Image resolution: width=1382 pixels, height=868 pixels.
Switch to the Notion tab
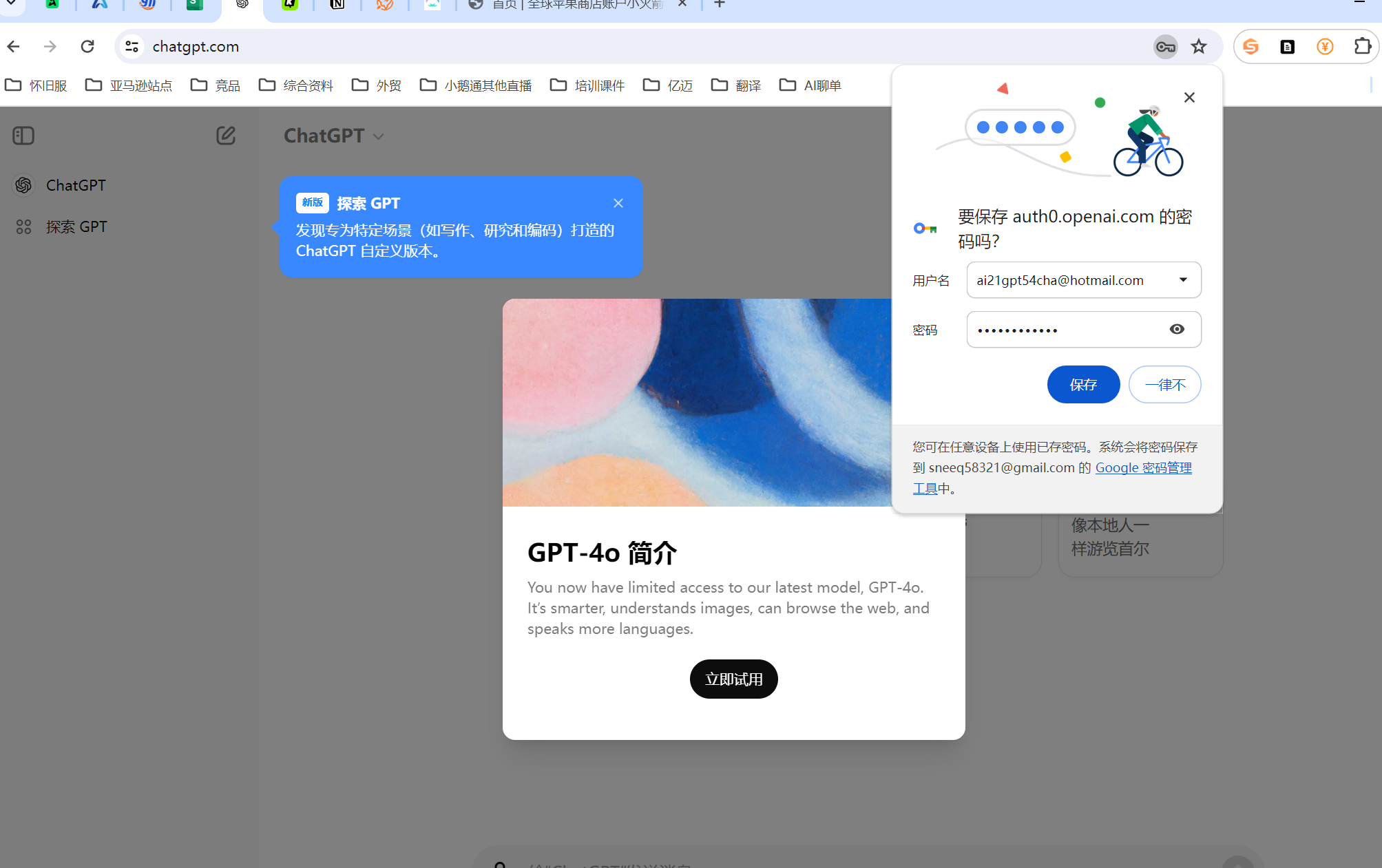coord(337,6)
